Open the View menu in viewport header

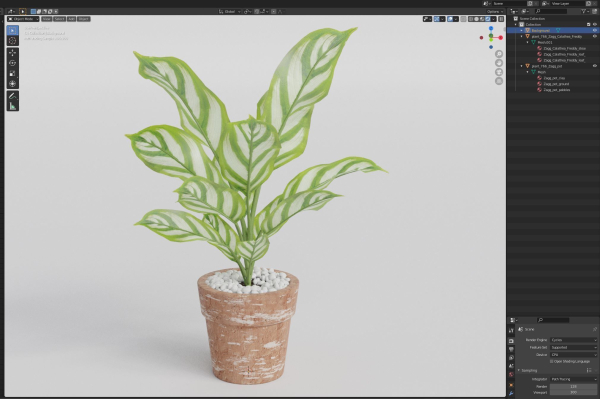coord(47,19)
